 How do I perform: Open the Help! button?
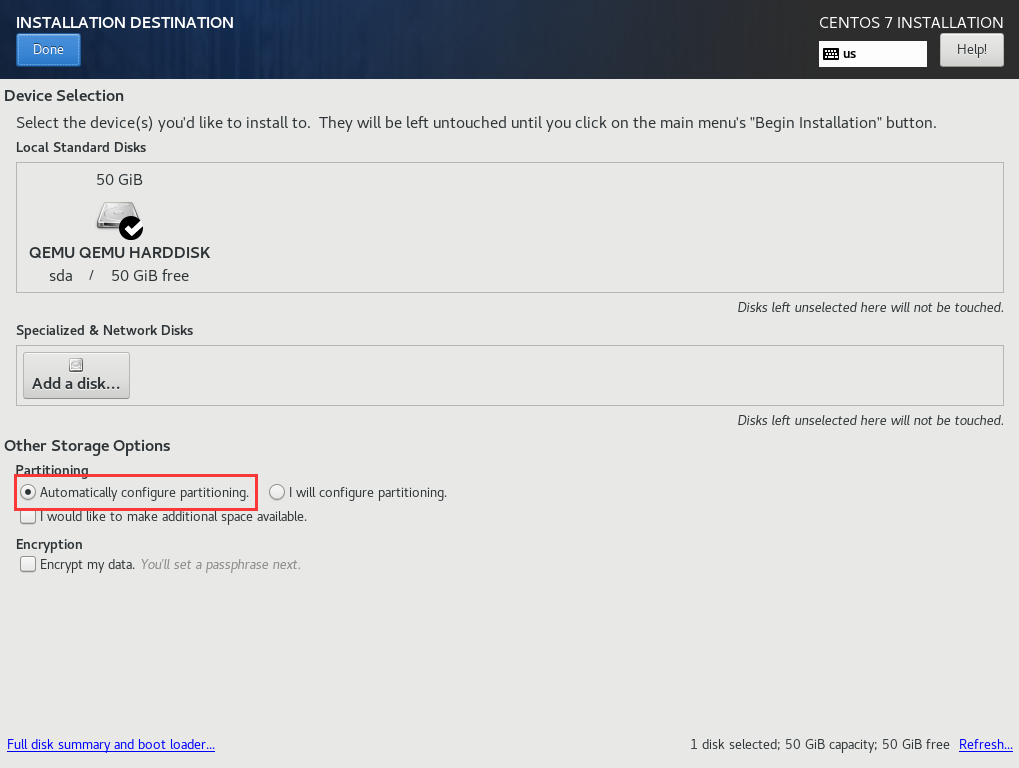click(972, 50)
